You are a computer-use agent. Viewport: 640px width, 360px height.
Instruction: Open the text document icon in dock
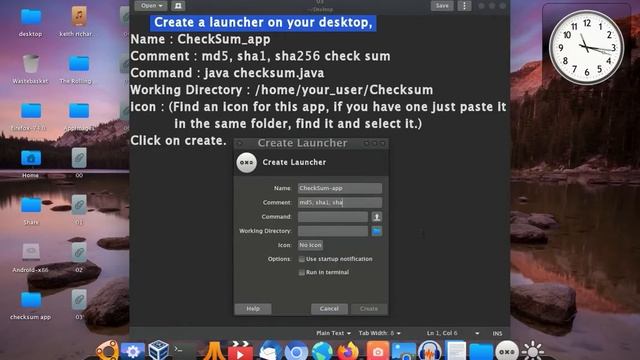[x=456, y=351]
